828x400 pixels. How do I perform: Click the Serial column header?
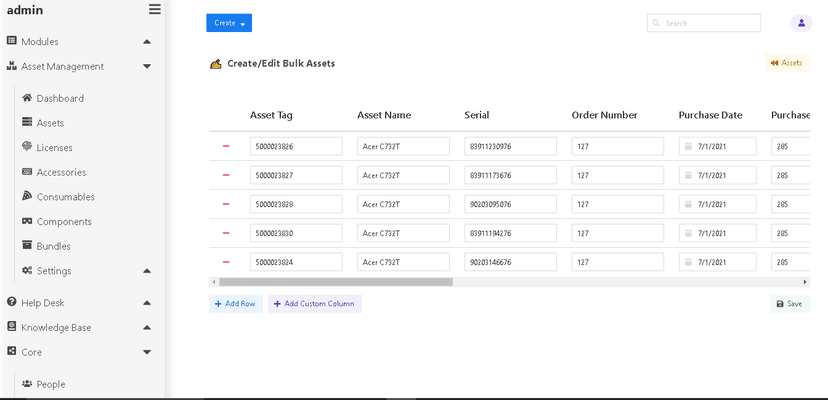pos(477,115)
